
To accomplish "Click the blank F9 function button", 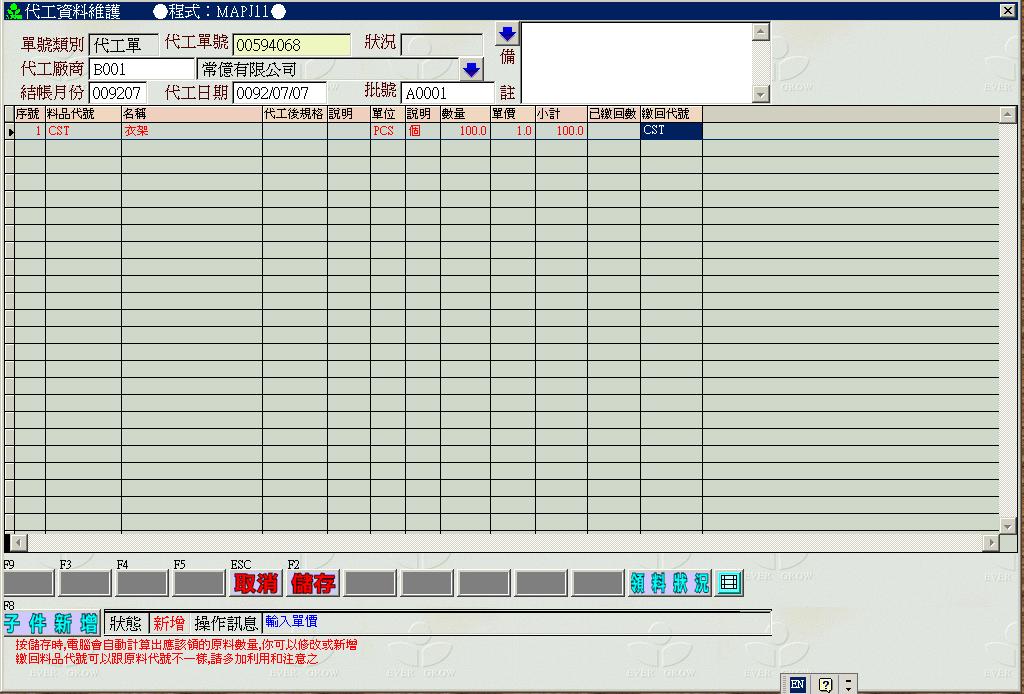I will click(x=28, y=583).
